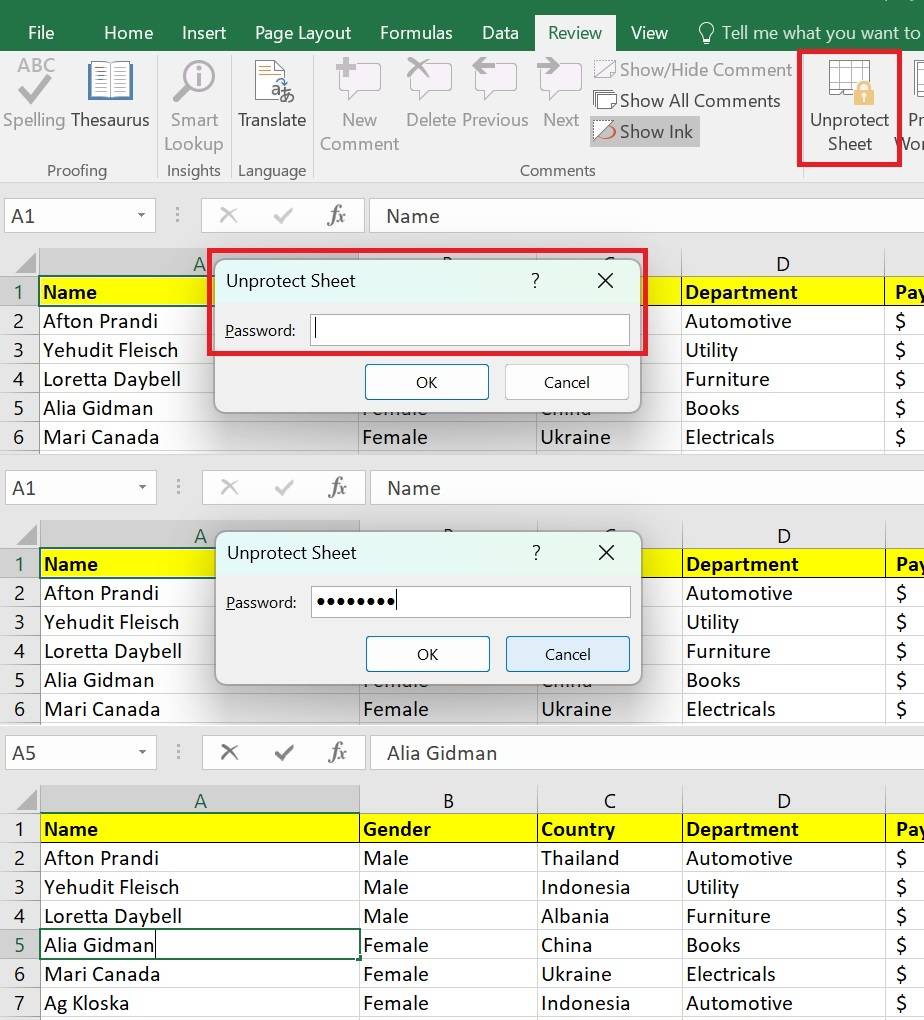Click inside the Password field
Viewport: 924px width, 1020px height.
click(x=470, y=327)
